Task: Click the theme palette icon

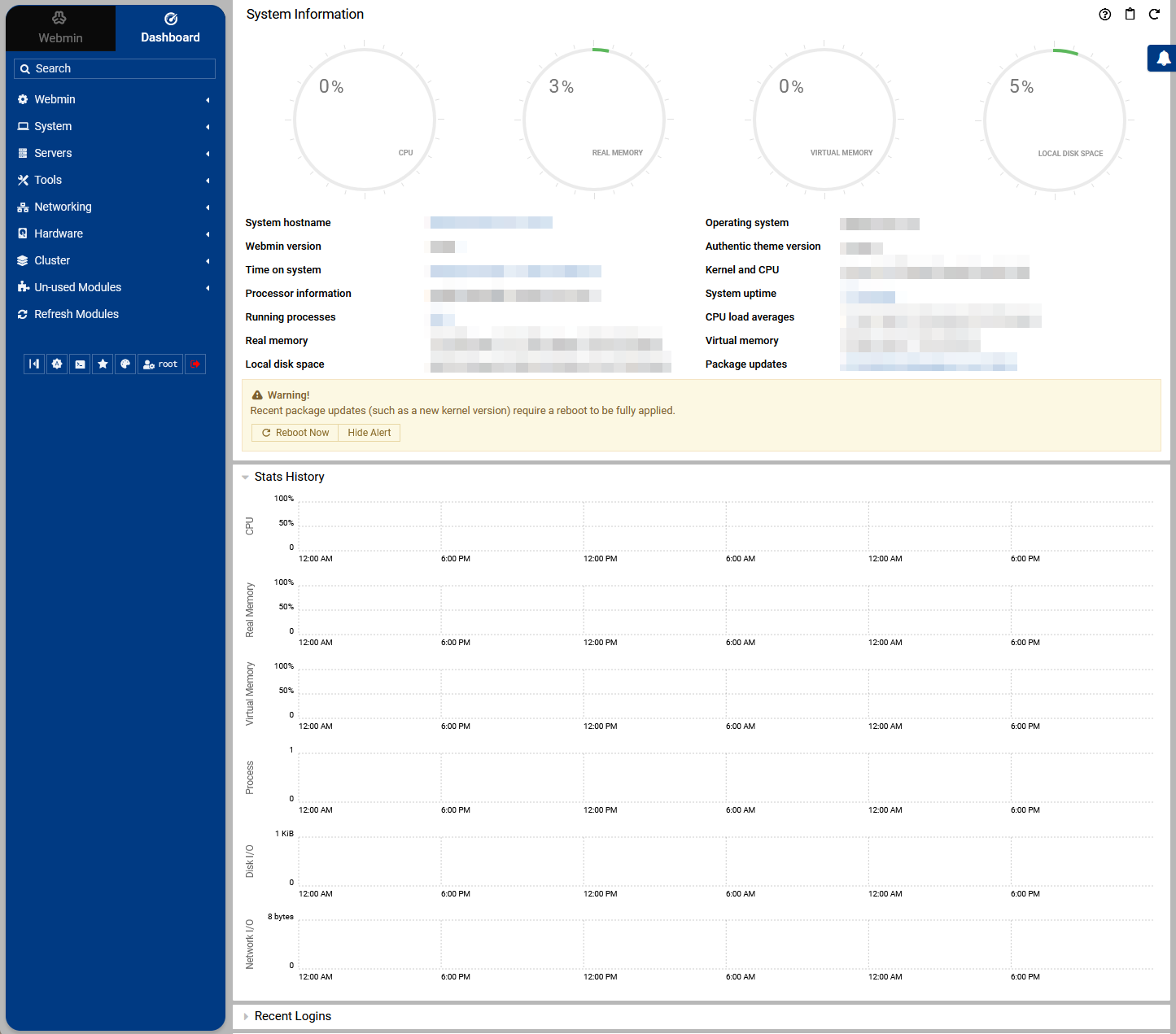Action: pos(125,364)
